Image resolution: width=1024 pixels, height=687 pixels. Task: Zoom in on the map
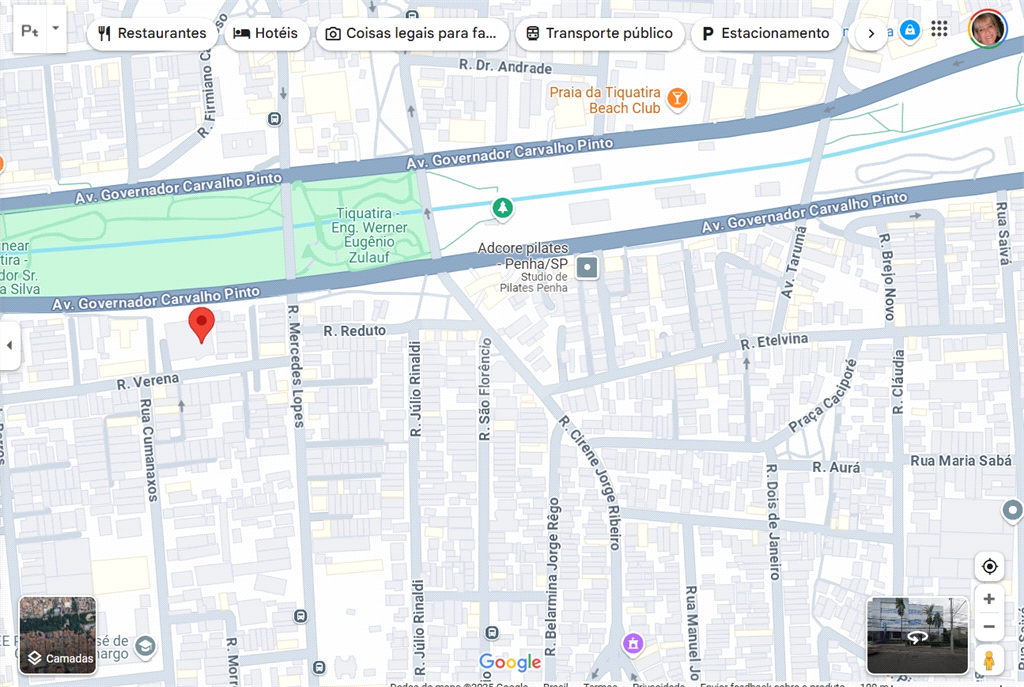coord(989,599)
